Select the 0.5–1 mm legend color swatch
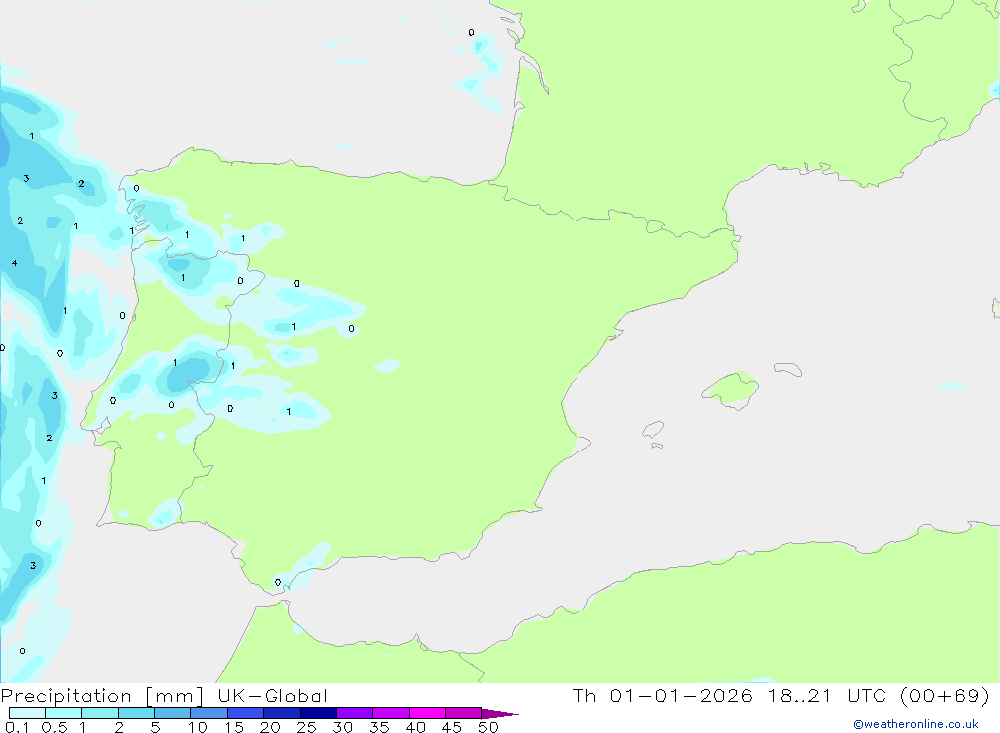Viewport: 1000px width, 733px height. click(x=63, y=713)
